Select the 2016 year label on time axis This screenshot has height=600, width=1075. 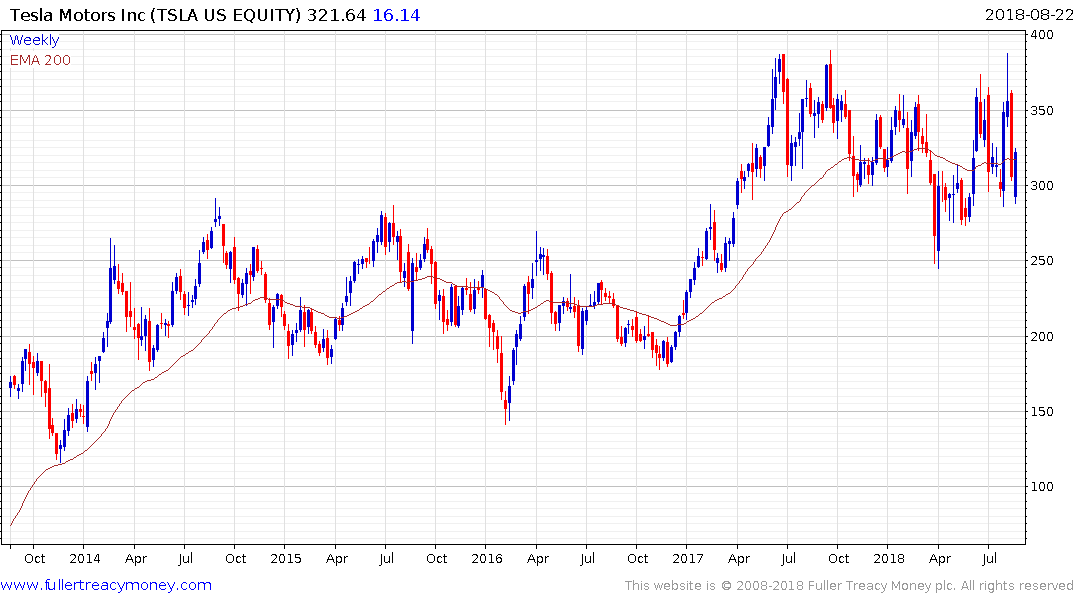[487, 559]
